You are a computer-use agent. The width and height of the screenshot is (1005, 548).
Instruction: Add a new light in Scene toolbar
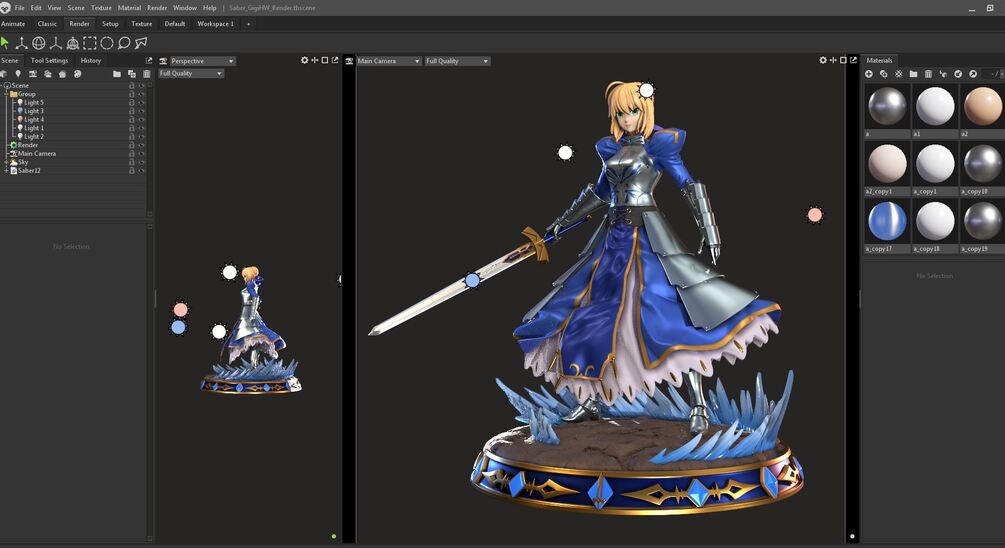click(x=18, y=74)
